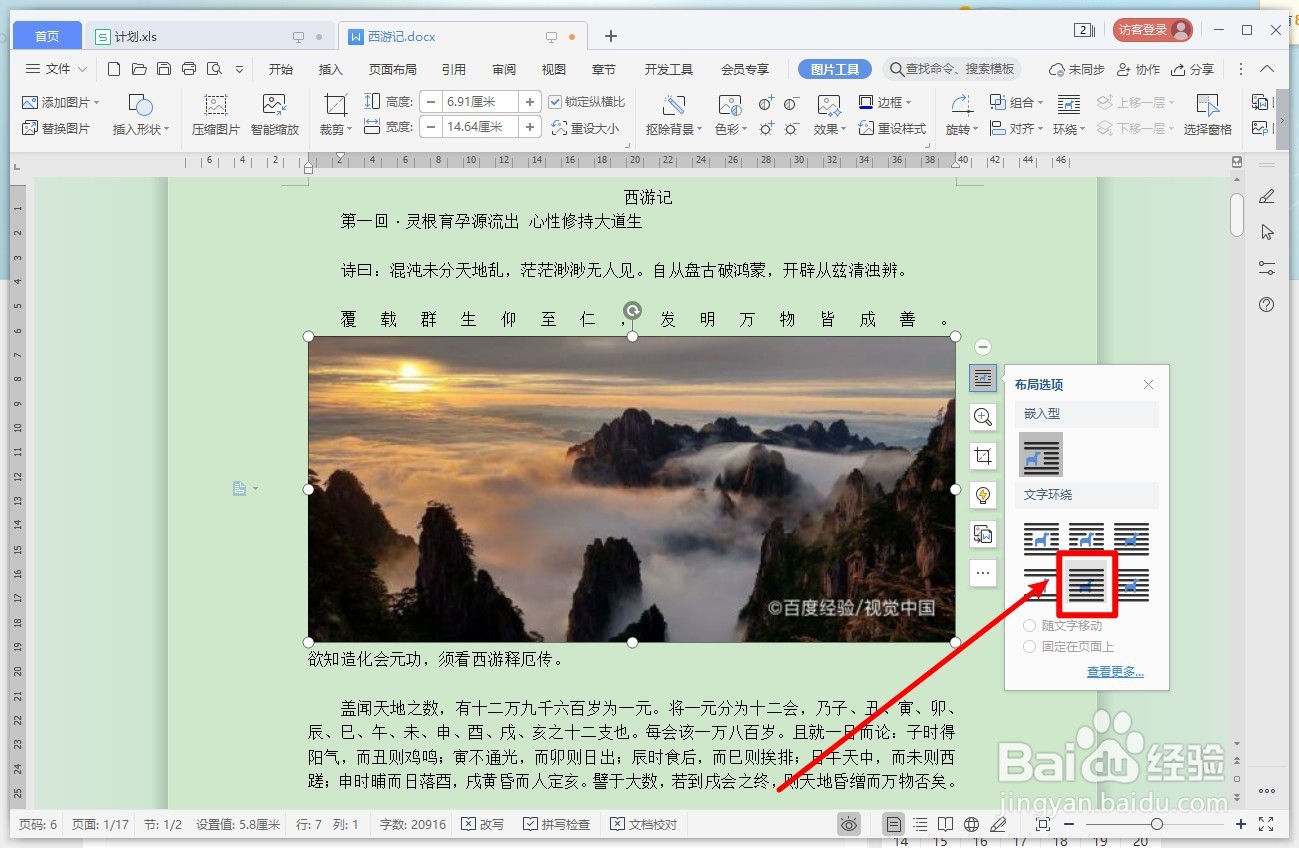Click the 访客登录 guest login button
Screen dimensions: 1299x848
(x=1153, y=30)
